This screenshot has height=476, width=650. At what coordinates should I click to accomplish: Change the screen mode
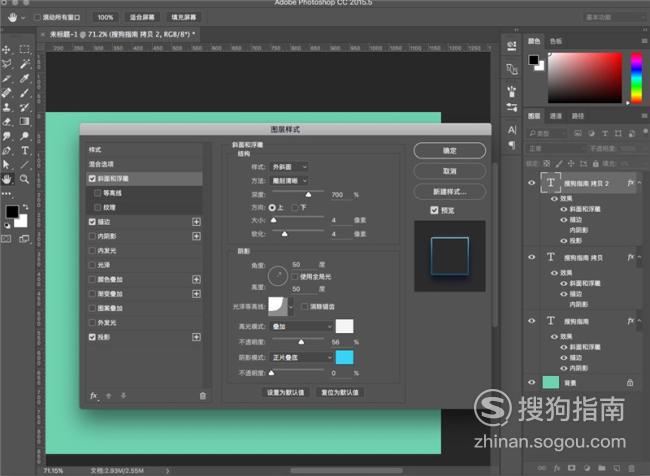point(24,239)
